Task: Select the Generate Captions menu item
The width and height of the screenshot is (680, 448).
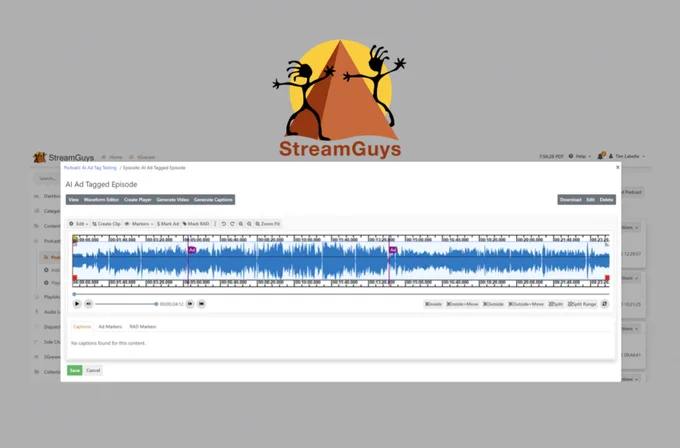Action: coord(213,199)
